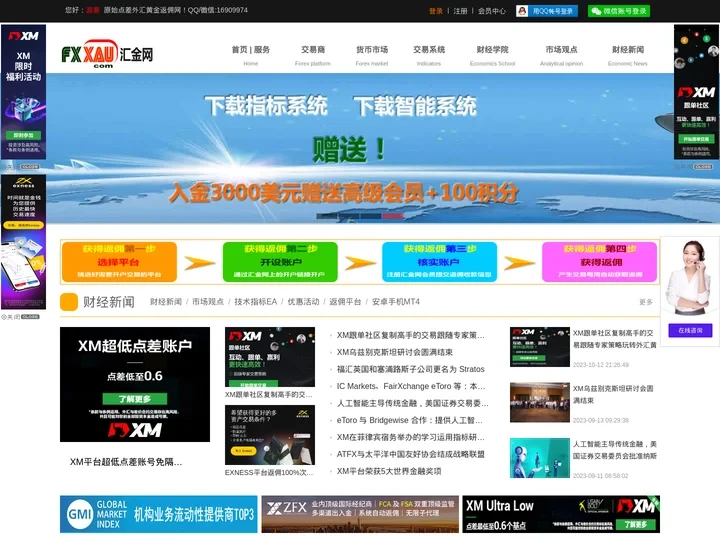Open the XM跟单社区 right-column thumbnail dated 2023-10-12
This screenshot has width=720, height=540.
coord(540,347)
